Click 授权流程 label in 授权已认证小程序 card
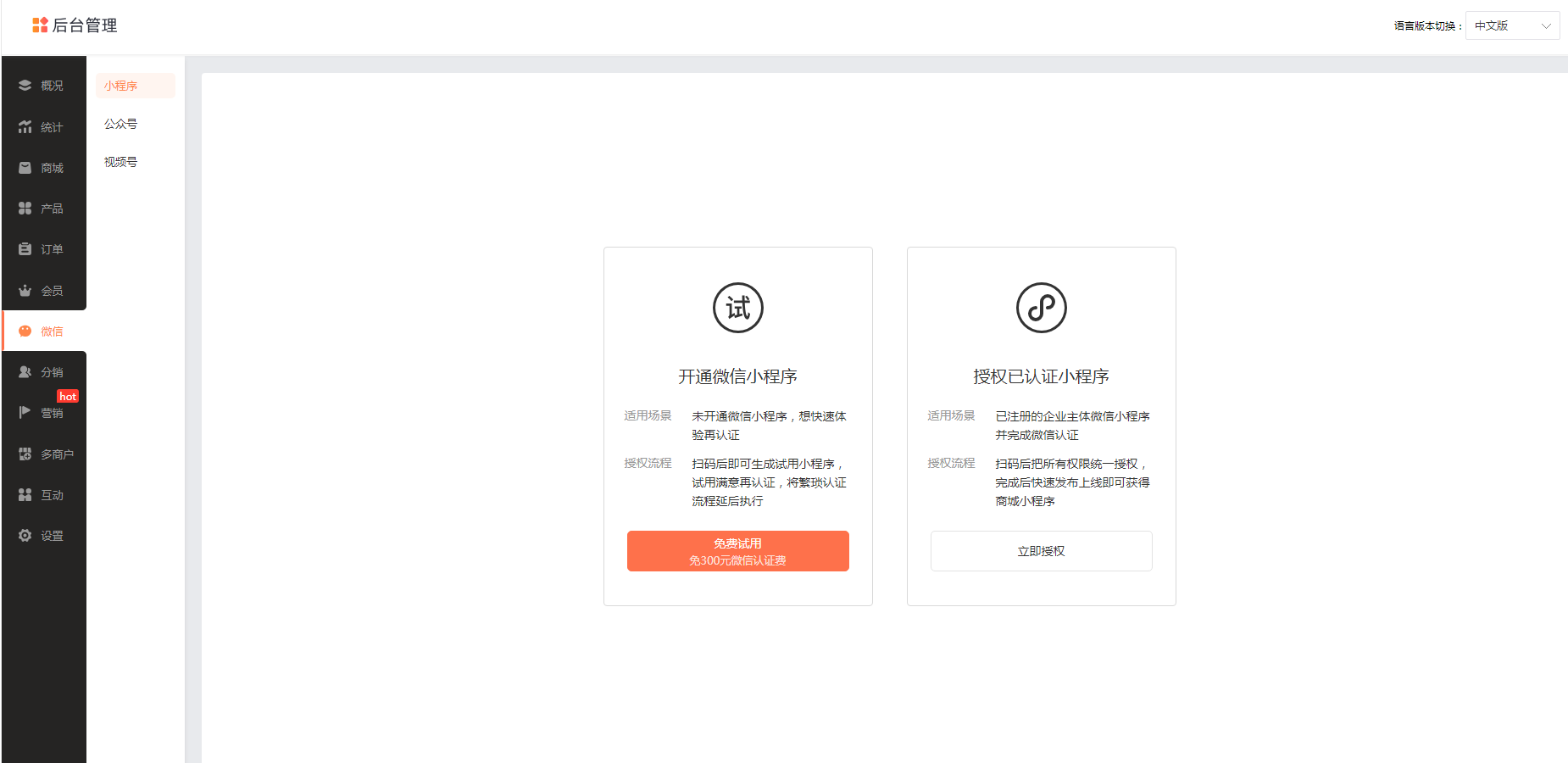 click(951, 463)
